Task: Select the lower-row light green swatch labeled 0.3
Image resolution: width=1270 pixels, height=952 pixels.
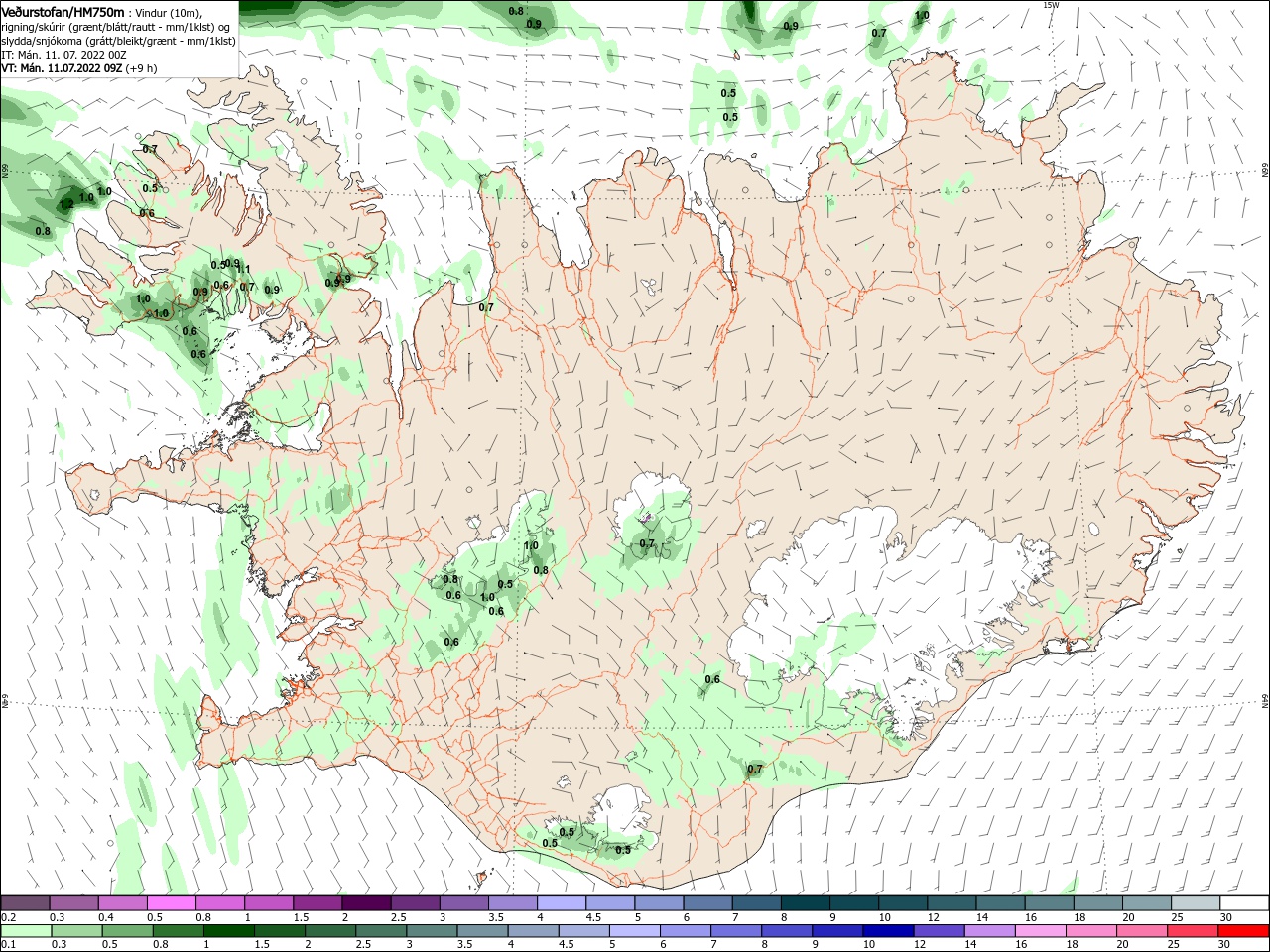Action: pos(76,931)
